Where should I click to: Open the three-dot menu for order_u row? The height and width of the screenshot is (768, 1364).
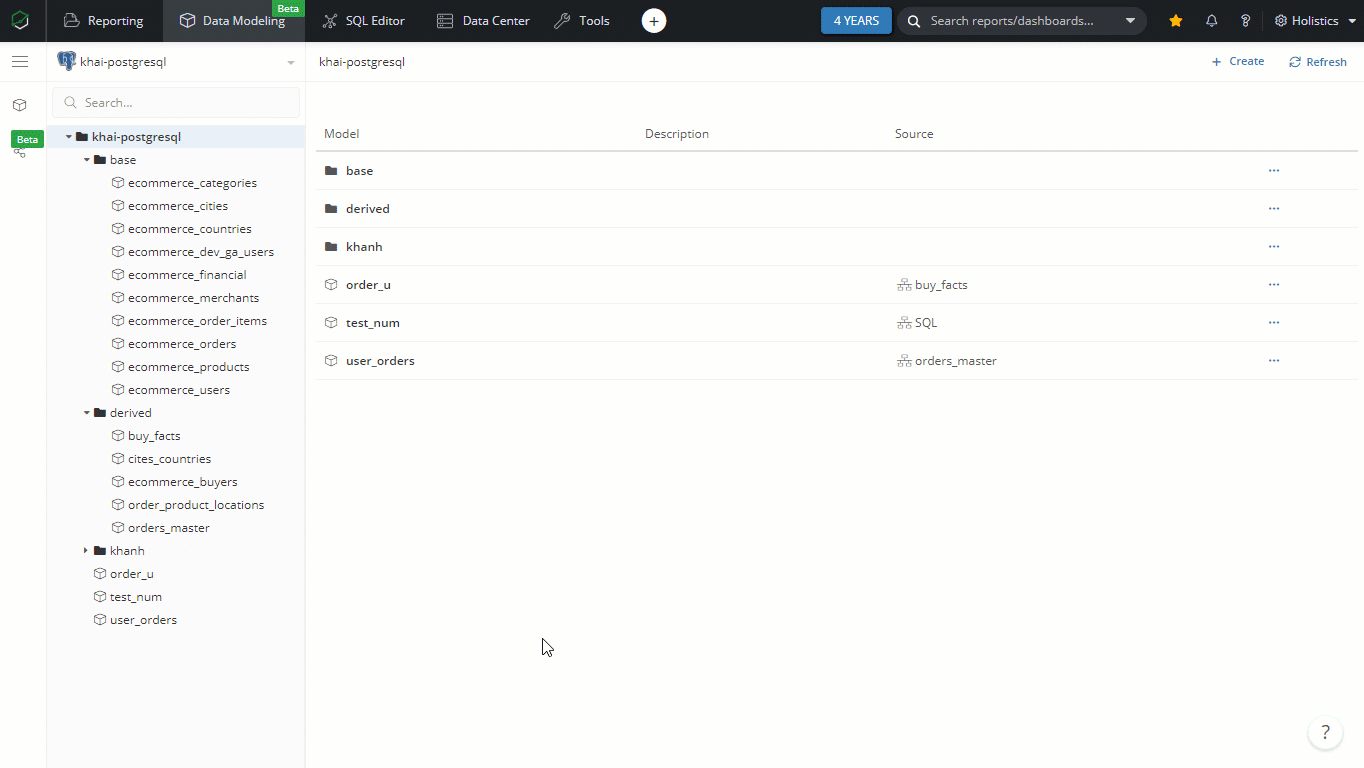(x=1274, y=285)
